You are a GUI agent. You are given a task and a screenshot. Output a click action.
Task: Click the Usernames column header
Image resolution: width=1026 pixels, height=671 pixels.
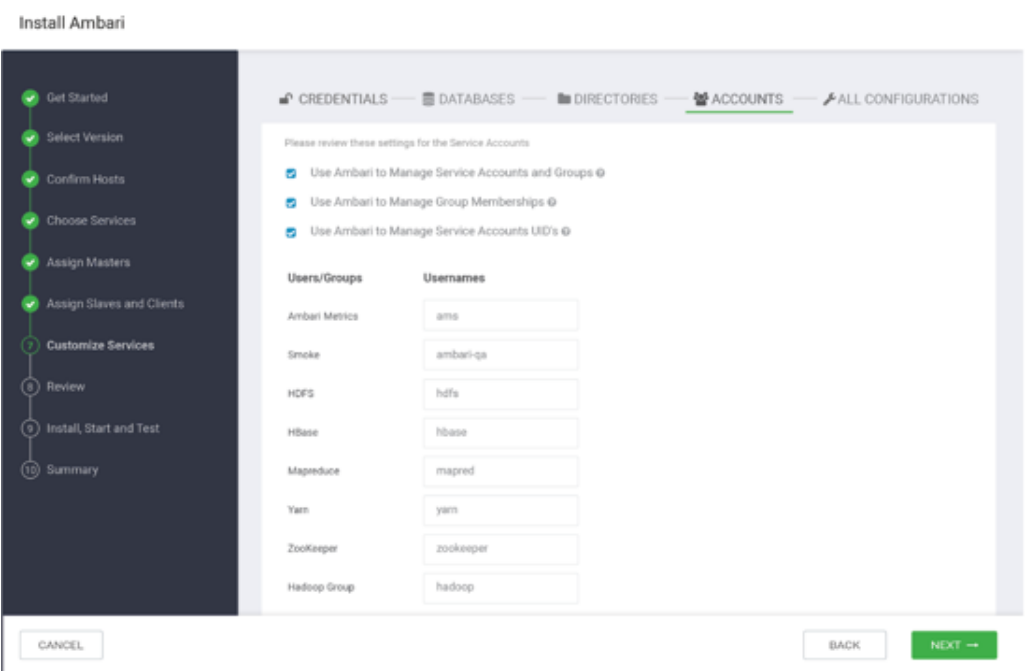tap(454, 278)
